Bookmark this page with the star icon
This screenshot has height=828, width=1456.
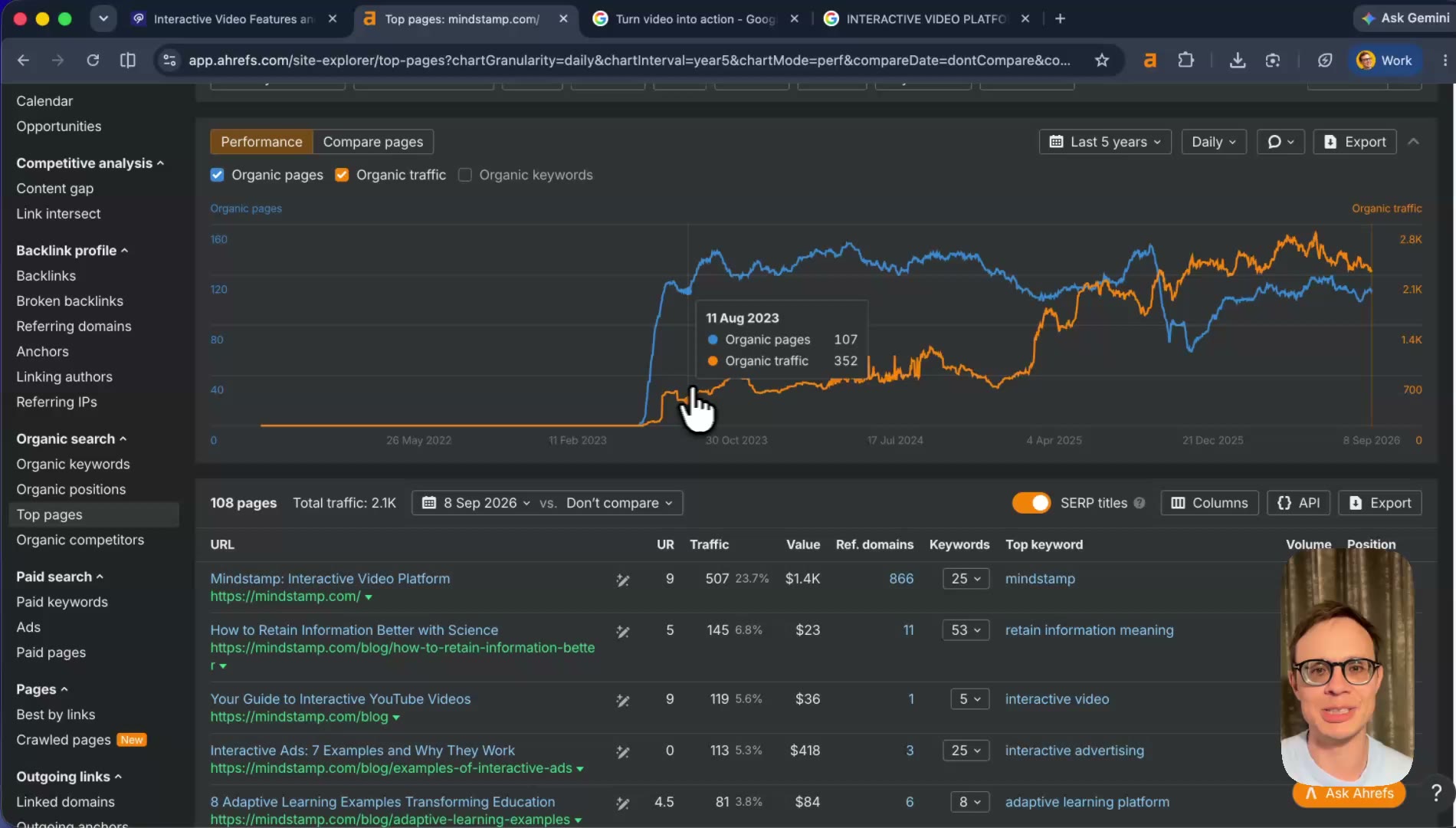pos(1102,60)
